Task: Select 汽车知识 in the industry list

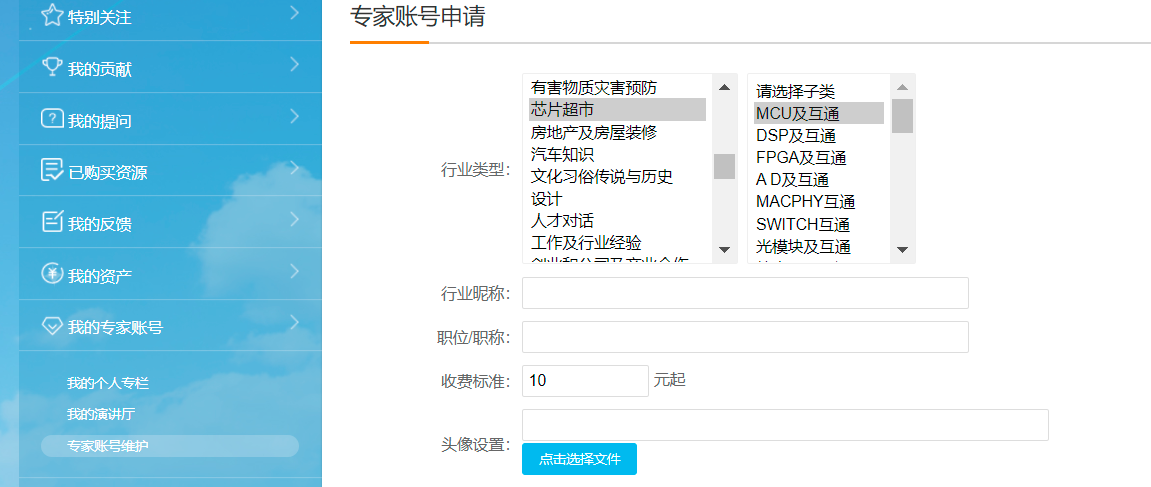Action: click(563, 154)
